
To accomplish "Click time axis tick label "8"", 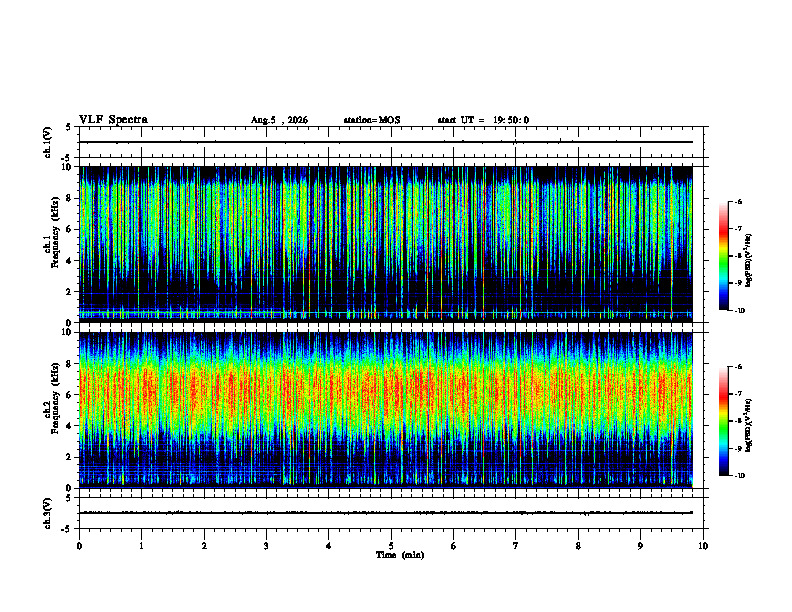I will [578, 546].
